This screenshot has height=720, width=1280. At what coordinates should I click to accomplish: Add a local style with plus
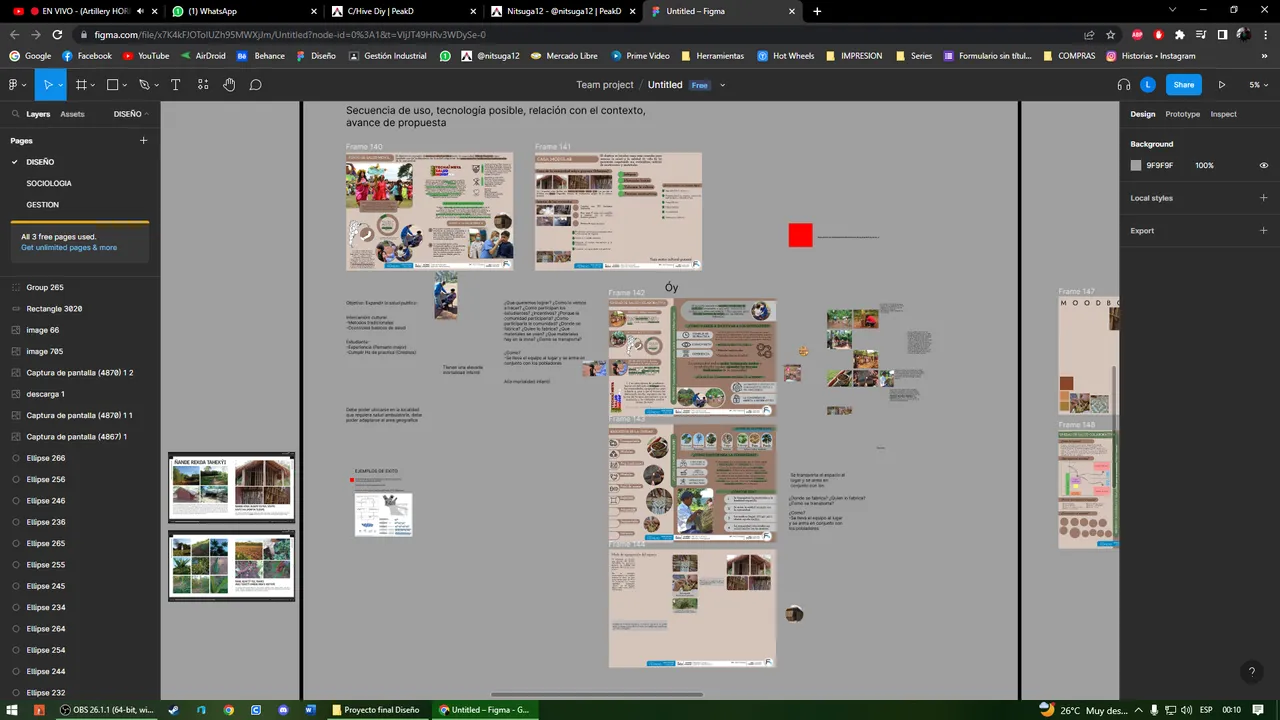1263,198
